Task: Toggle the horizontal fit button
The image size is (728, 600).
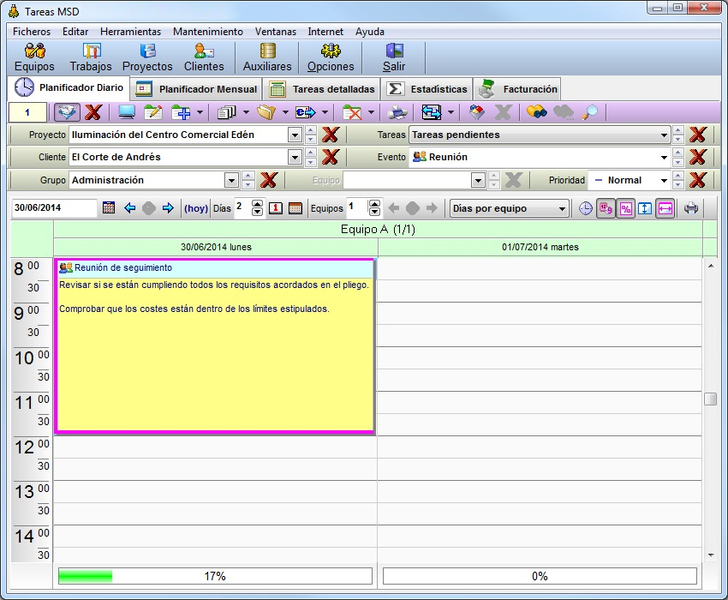Action: point(665,209)
